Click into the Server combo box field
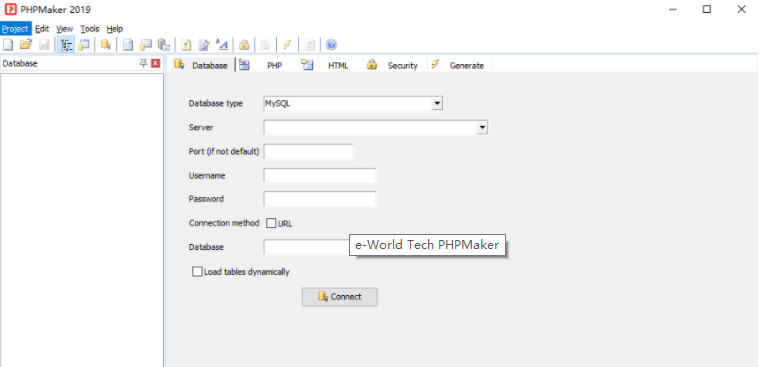This screenshot has height=367, width=760. click(370, 128)
